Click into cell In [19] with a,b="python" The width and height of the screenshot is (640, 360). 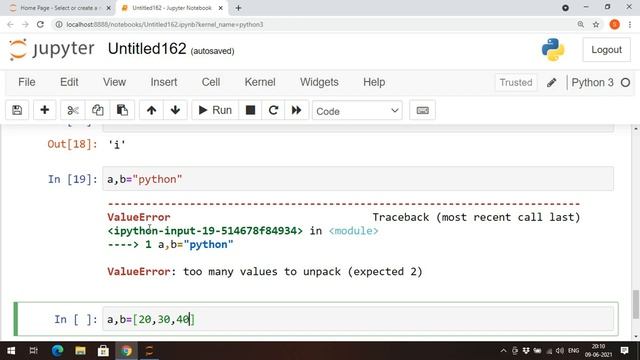pyautogui.click(x=358, y=179)
